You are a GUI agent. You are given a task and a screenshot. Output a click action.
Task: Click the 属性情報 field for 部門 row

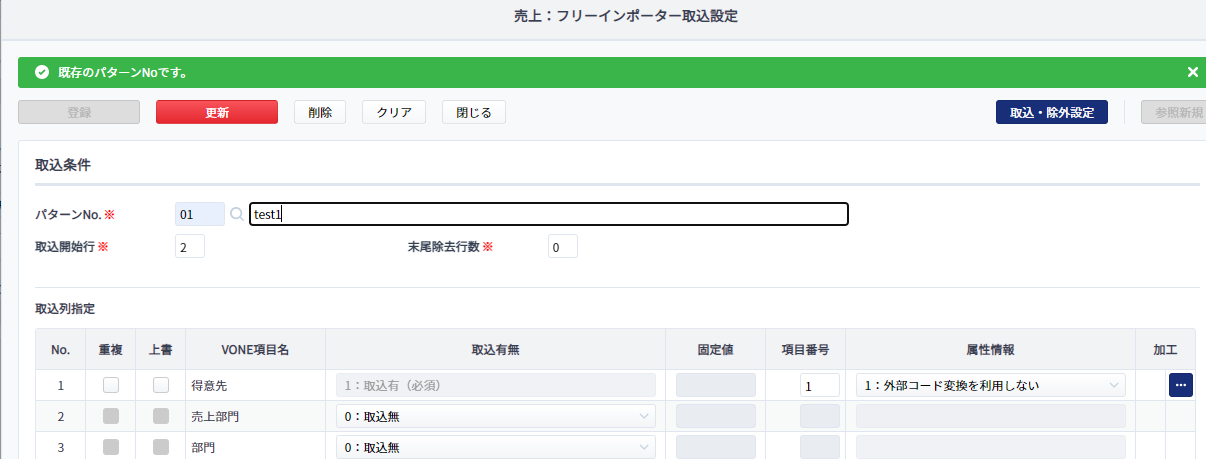pos(990,447)
